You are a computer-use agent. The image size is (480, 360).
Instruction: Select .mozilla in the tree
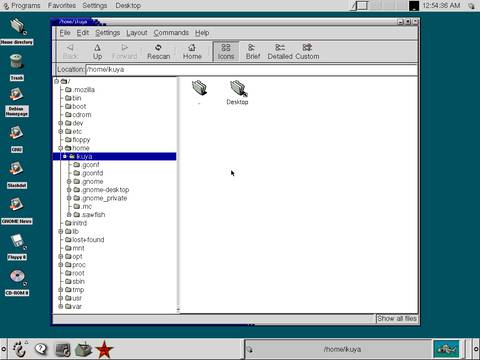(x=80, y=90)
